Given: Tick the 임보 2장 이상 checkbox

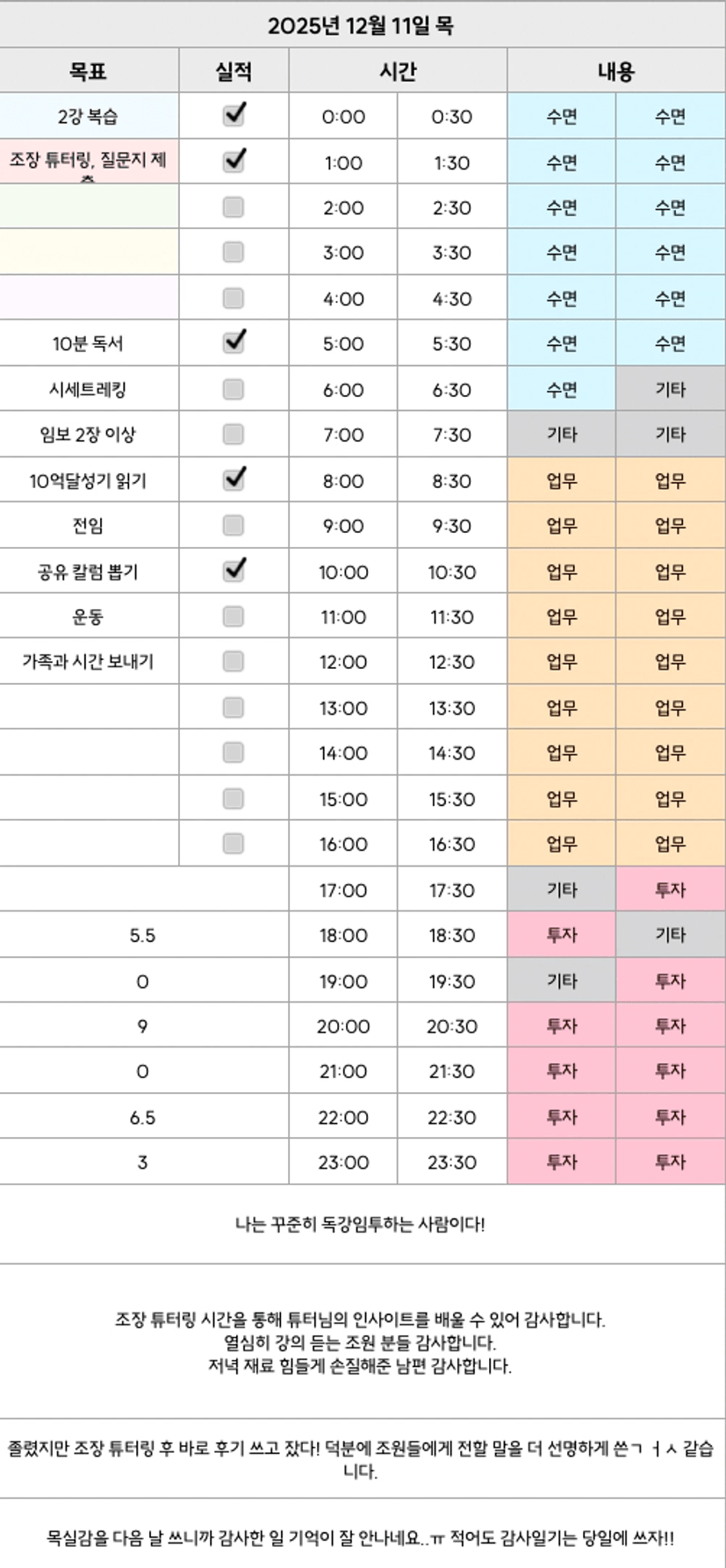Looking at the screenshot, I should click(234, 434).
